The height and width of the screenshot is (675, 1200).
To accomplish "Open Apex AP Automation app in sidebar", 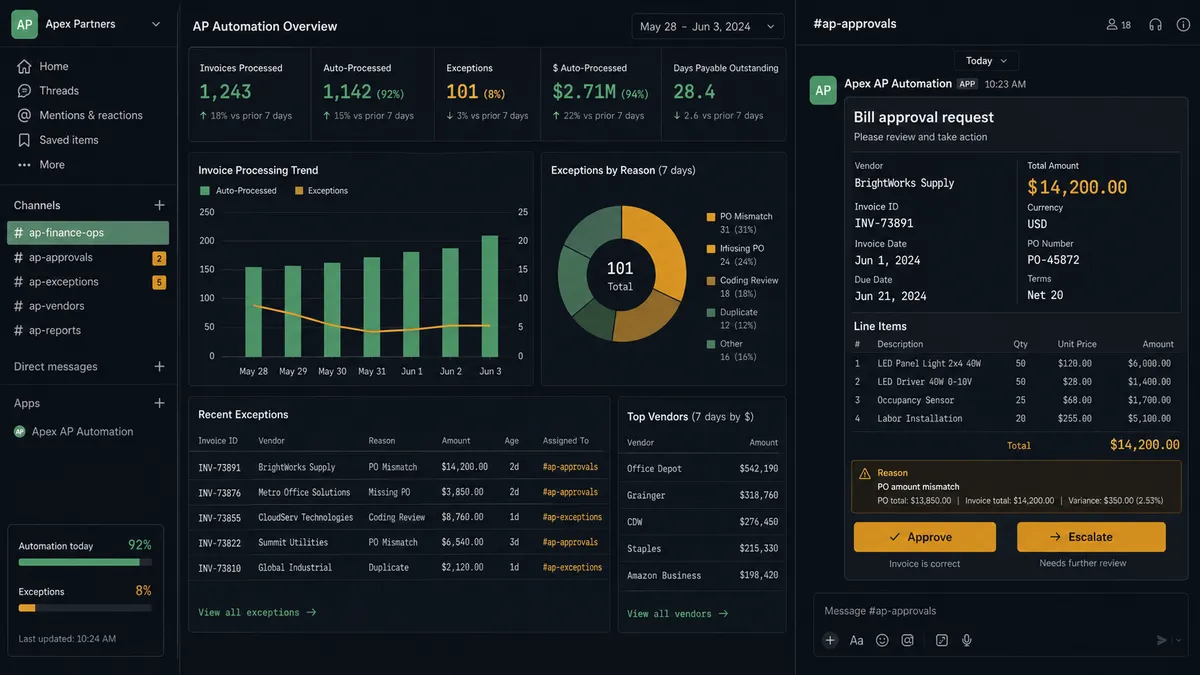I will coord(82,432).
